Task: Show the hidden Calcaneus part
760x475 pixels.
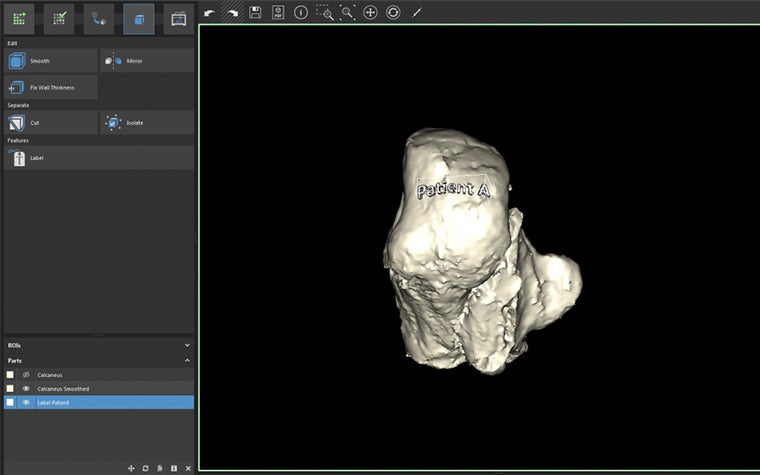Action: point(26,374)
